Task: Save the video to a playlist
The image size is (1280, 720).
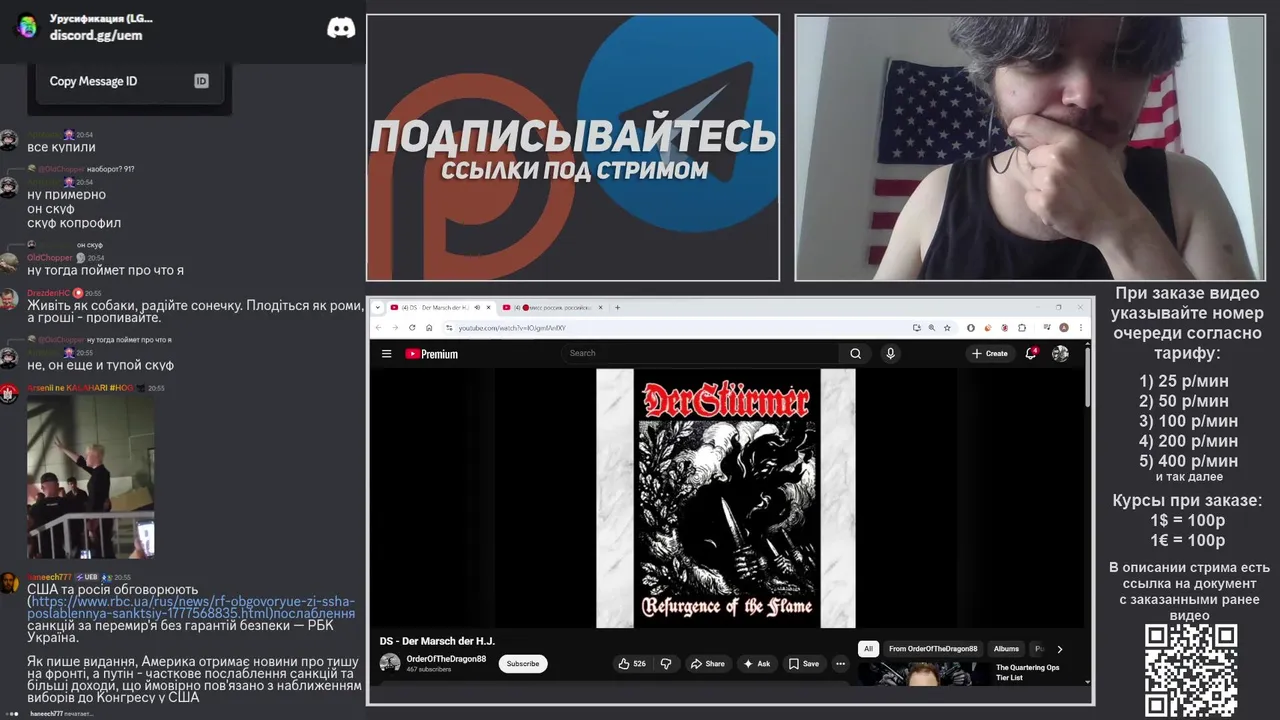Action: (804, 663)
